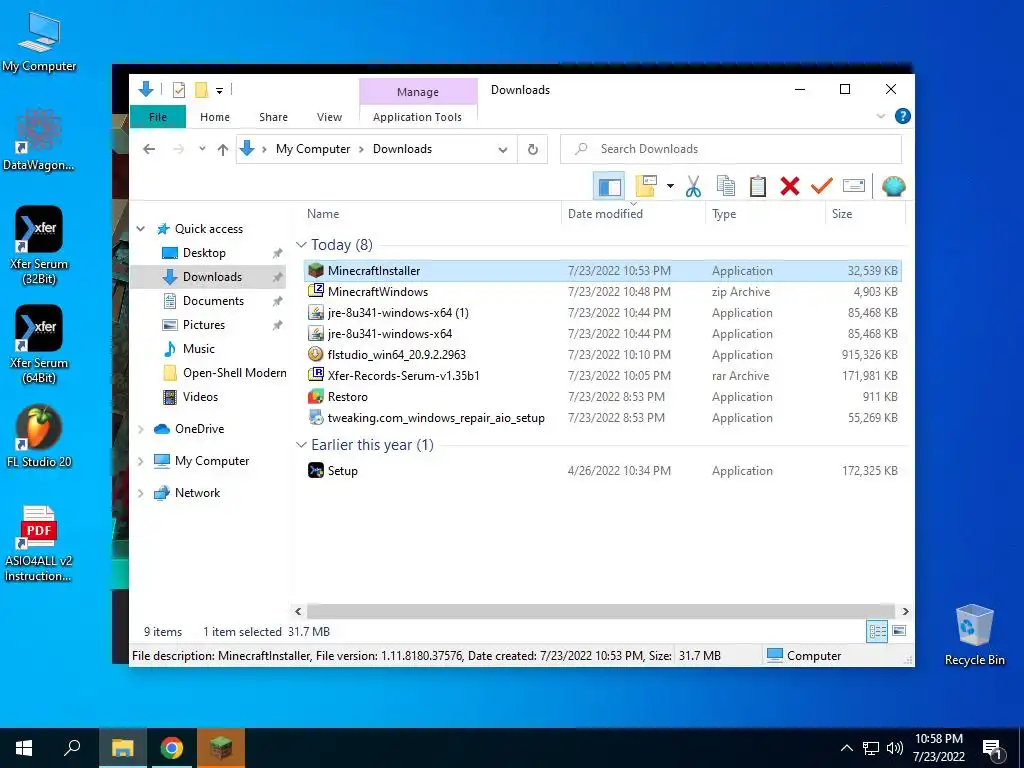This screenshot has width=1024, height=768.
Task: Click Properties icon in quick access toolbar
Action: 178,90
